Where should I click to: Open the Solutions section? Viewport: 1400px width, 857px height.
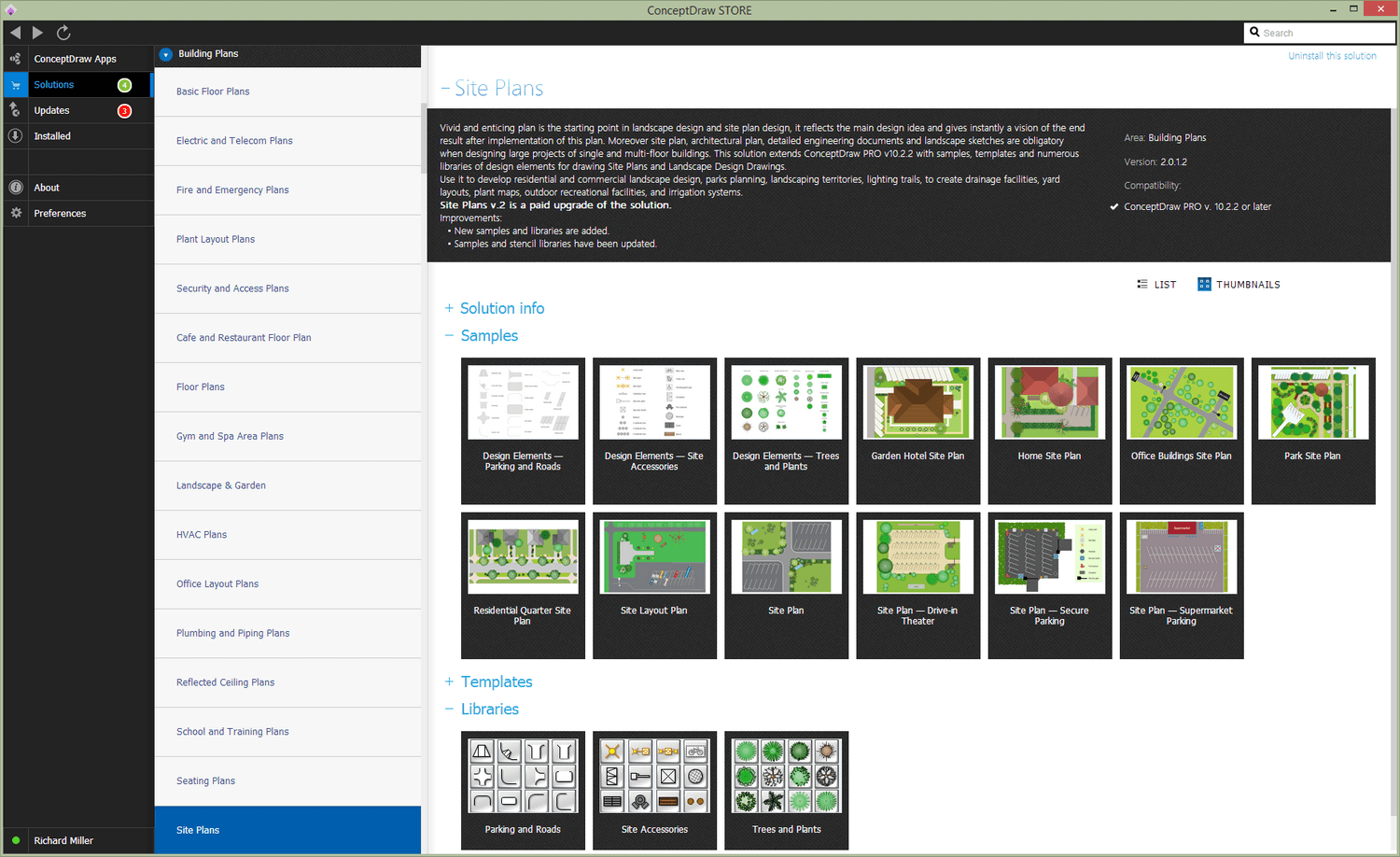tap(78, 85)
